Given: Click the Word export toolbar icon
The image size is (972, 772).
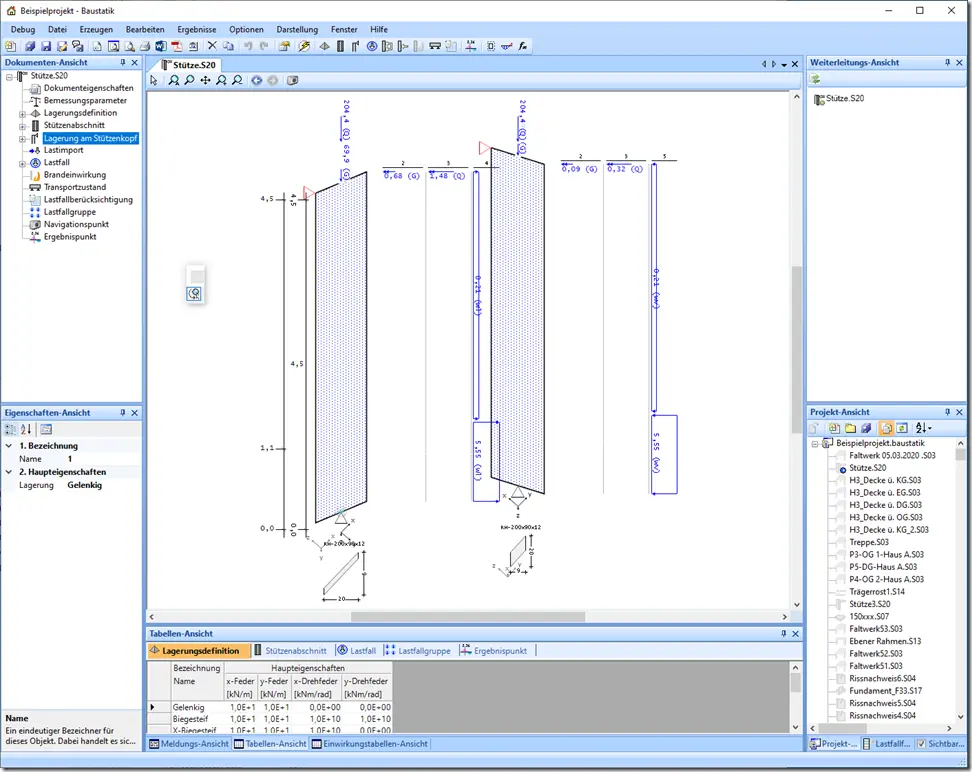Looking at the screenshot, I should 161,46.
